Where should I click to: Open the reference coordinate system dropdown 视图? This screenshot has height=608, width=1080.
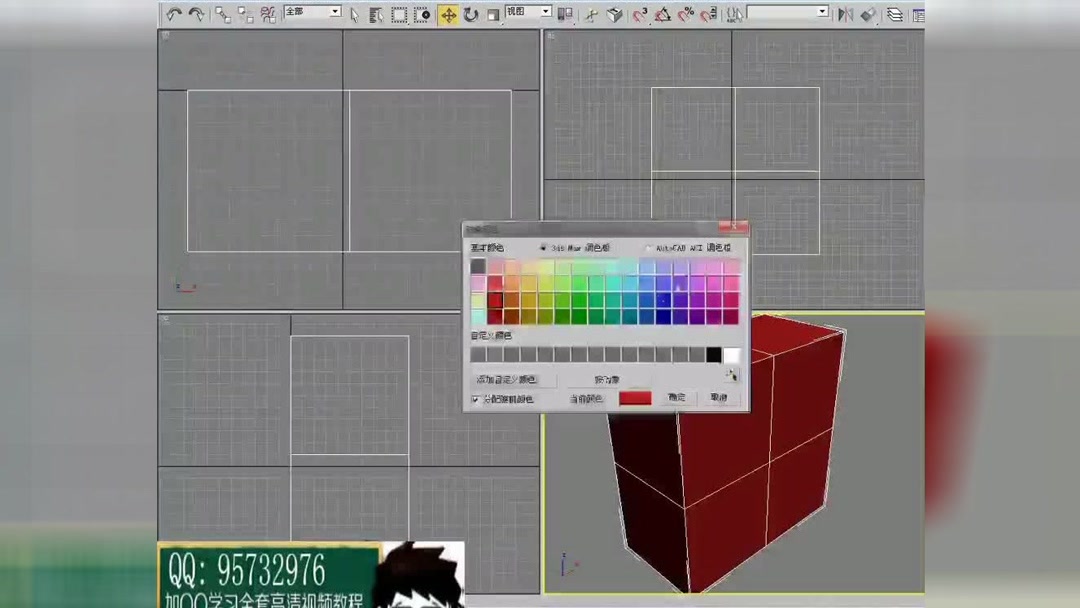[530, 14]
